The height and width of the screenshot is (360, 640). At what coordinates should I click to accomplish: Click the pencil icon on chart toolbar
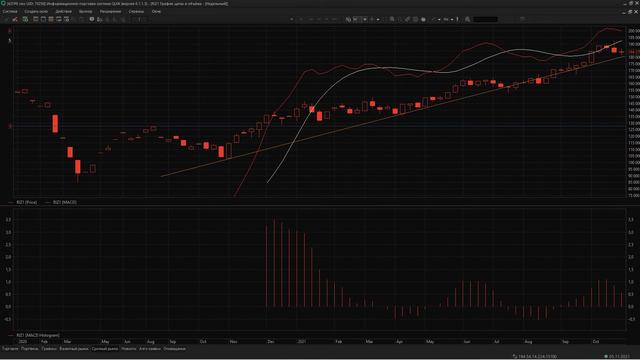click(407, 19)
